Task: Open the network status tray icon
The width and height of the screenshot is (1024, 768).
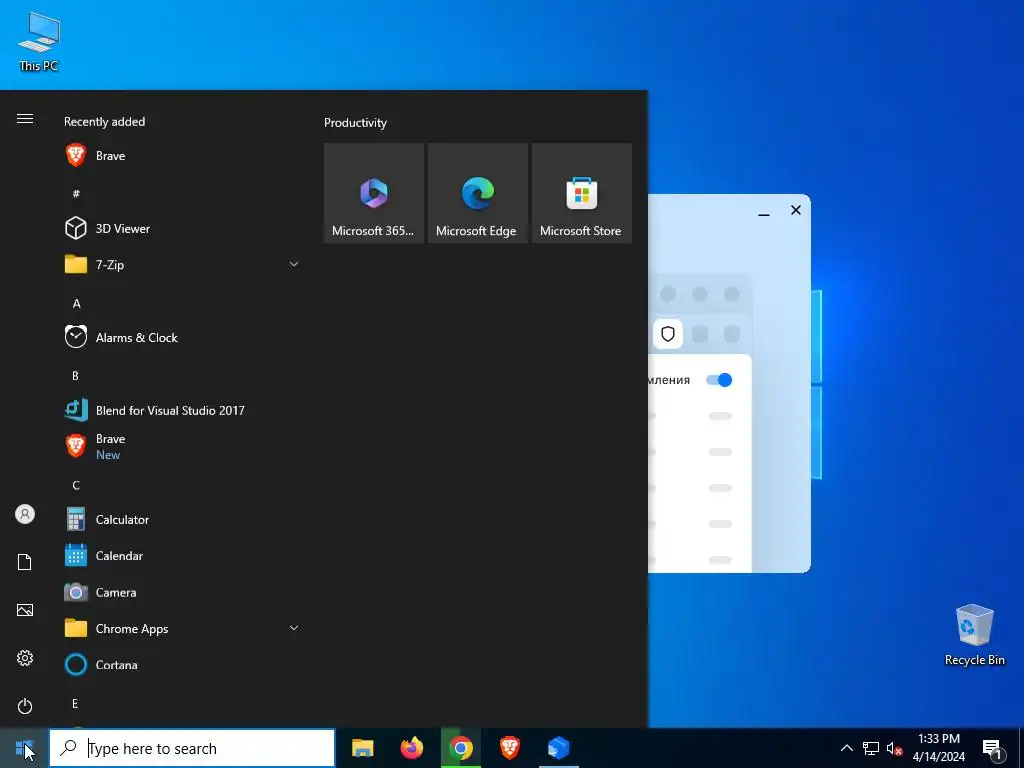Action: [871, 748]
